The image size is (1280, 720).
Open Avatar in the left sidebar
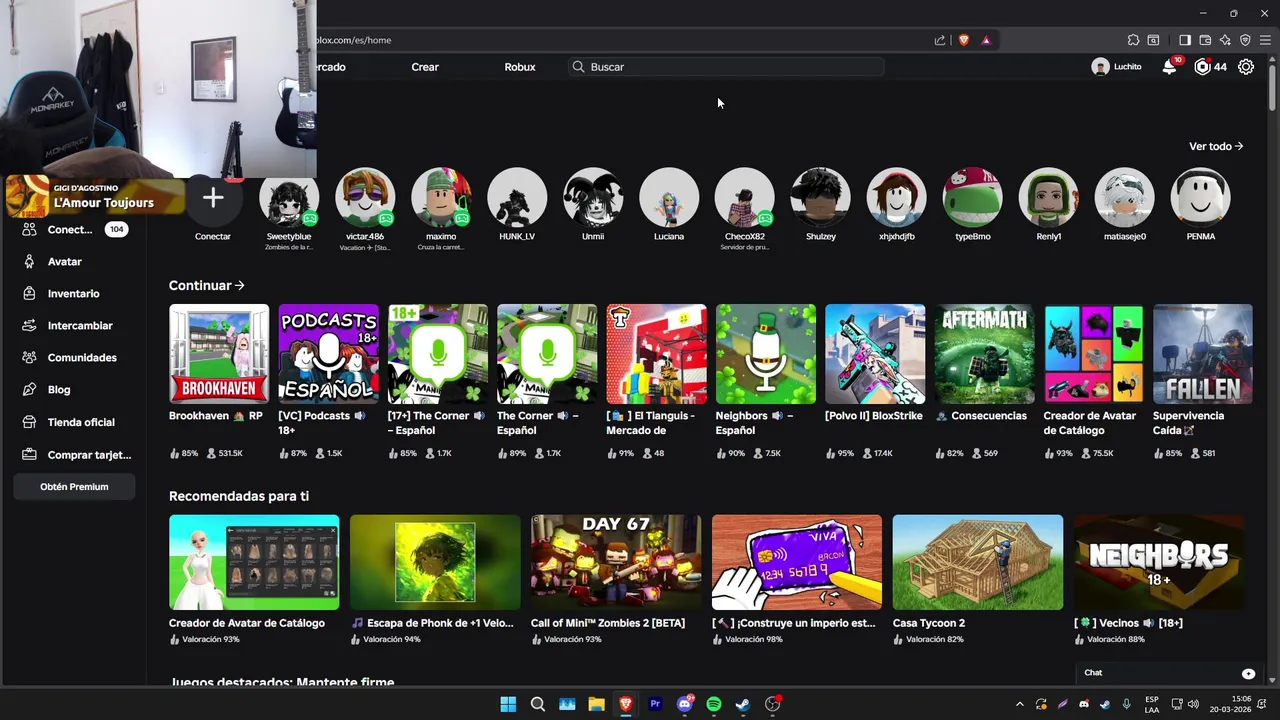(65, 261)
